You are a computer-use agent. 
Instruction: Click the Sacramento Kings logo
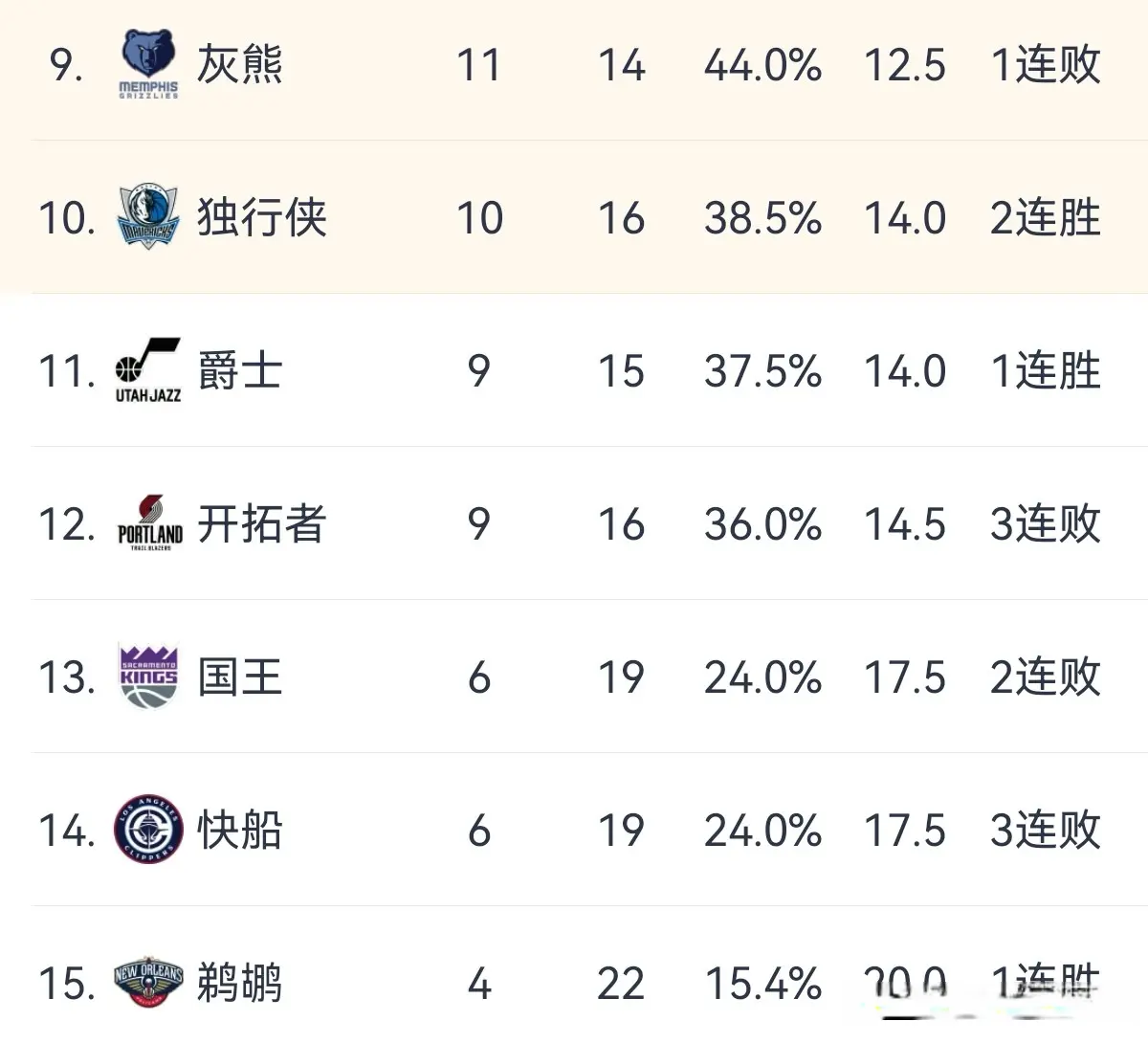pyautogui.click(x=148, y=677)
